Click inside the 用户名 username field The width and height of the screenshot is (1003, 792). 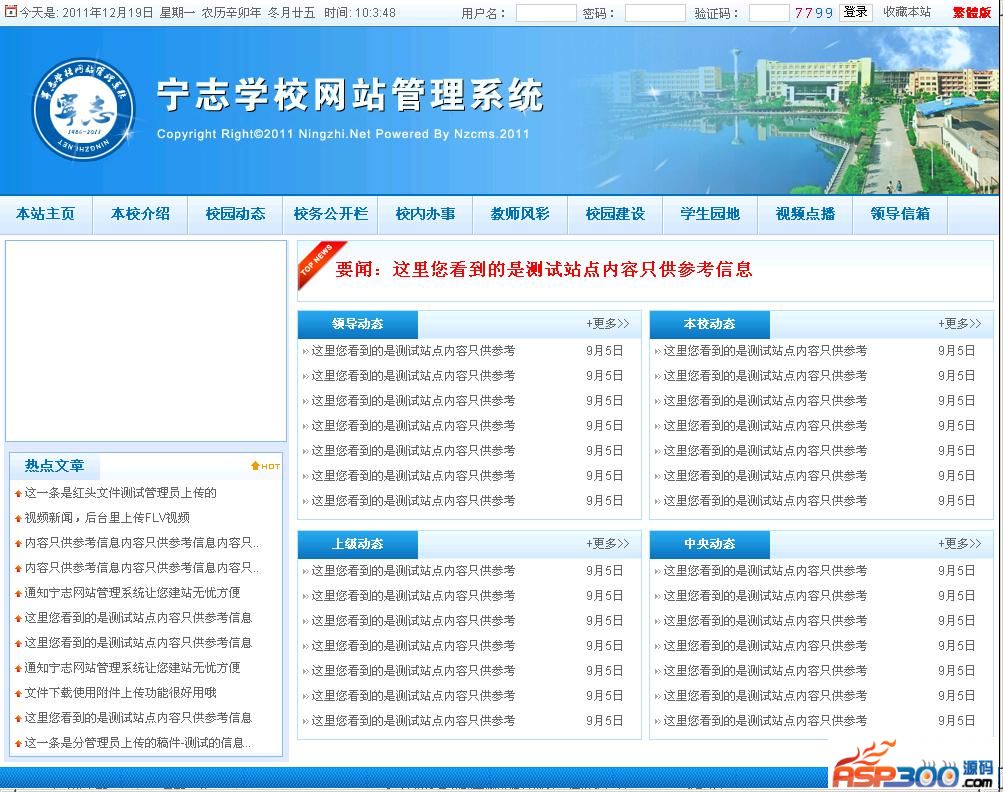(x=546, y=13)
